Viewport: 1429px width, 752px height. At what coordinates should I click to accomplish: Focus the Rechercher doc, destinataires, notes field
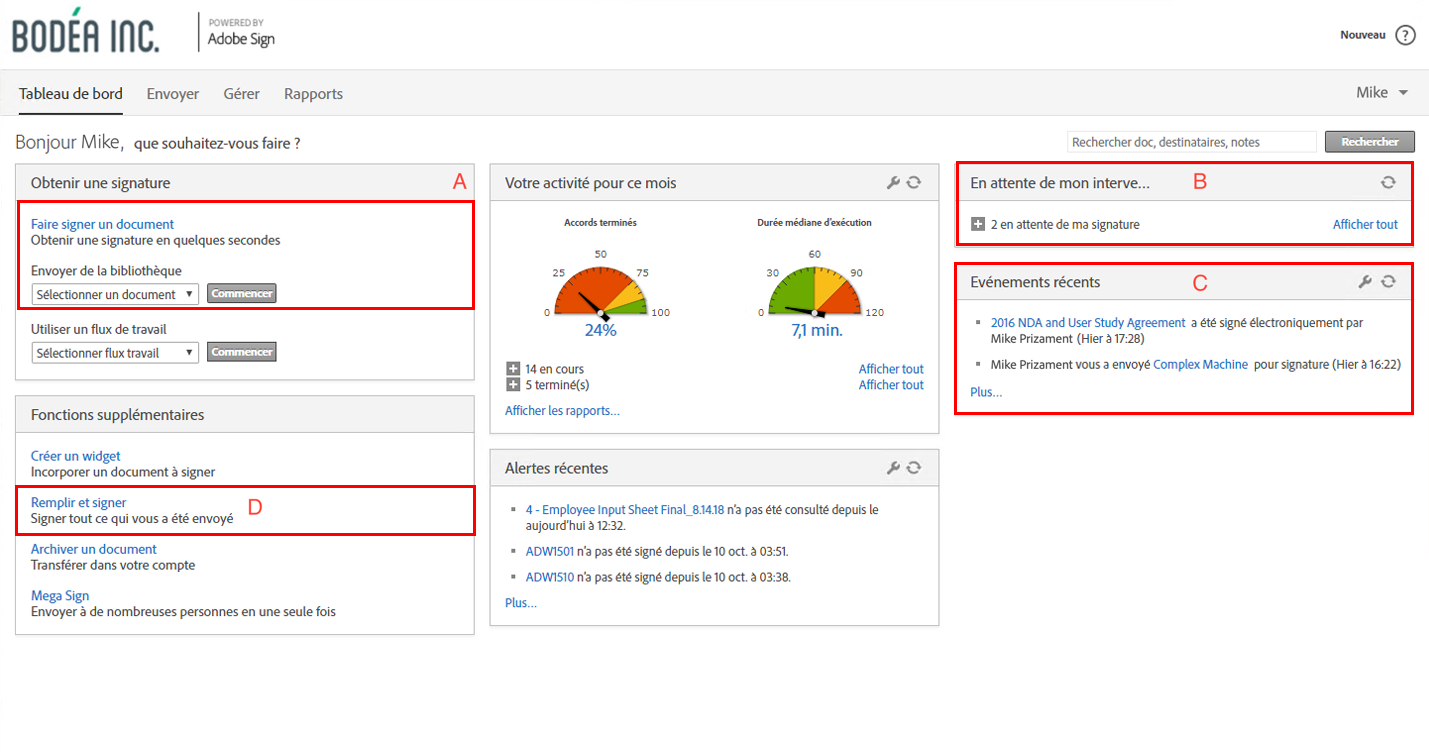point(1192,142)
